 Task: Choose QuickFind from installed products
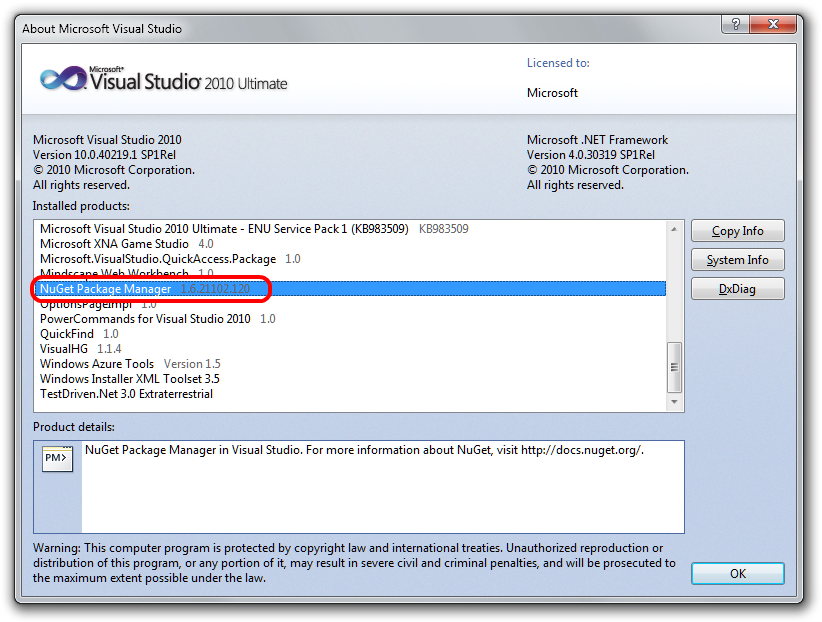tap(68, 334)
